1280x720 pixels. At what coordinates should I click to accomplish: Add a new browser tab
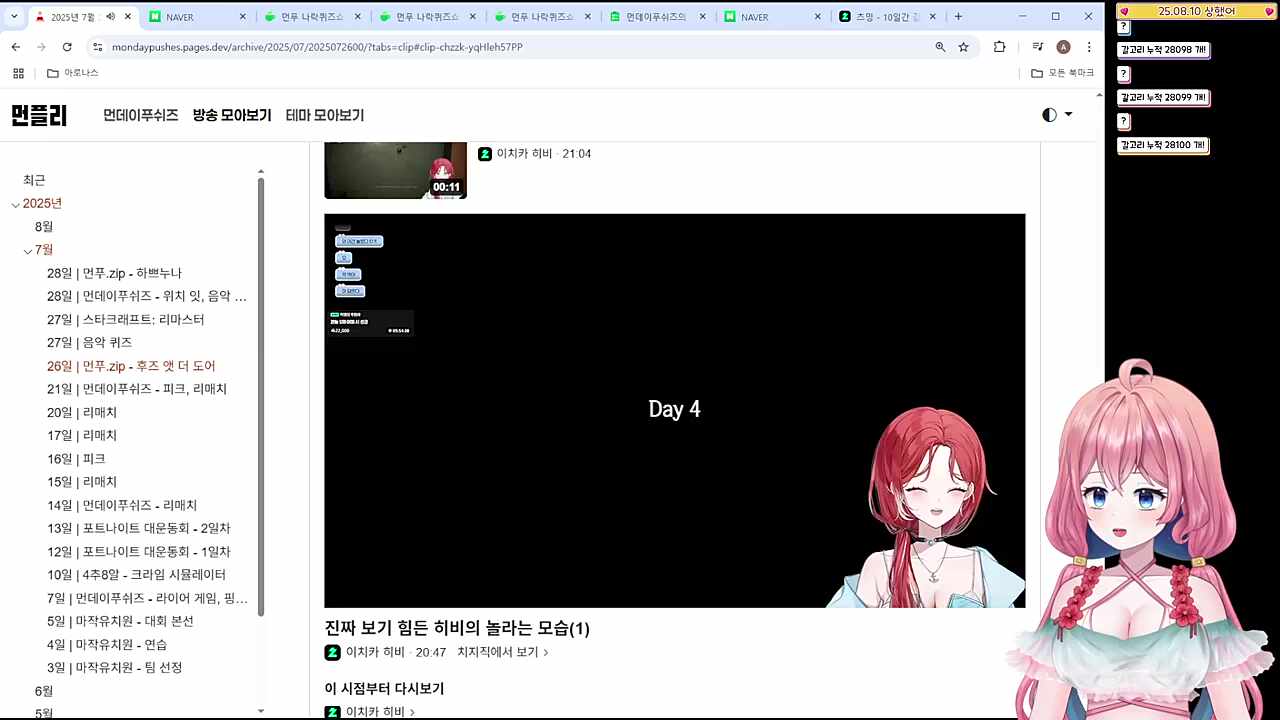point(958,17)
